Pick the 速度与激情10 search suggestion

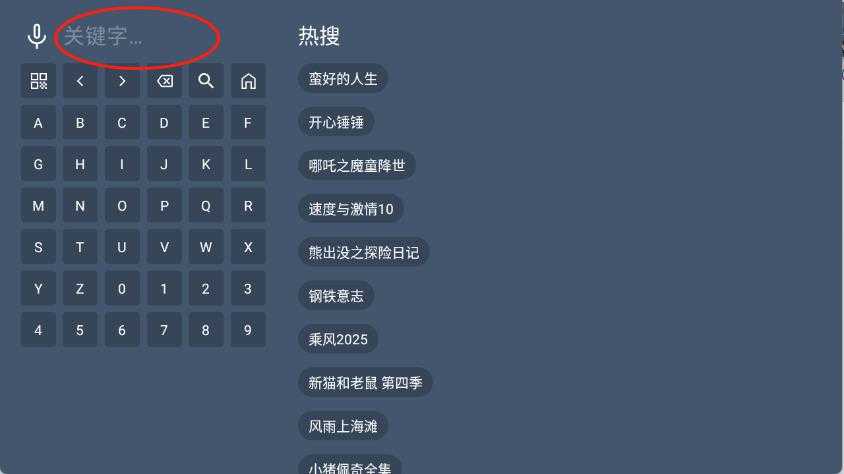[x=350, y=209]
